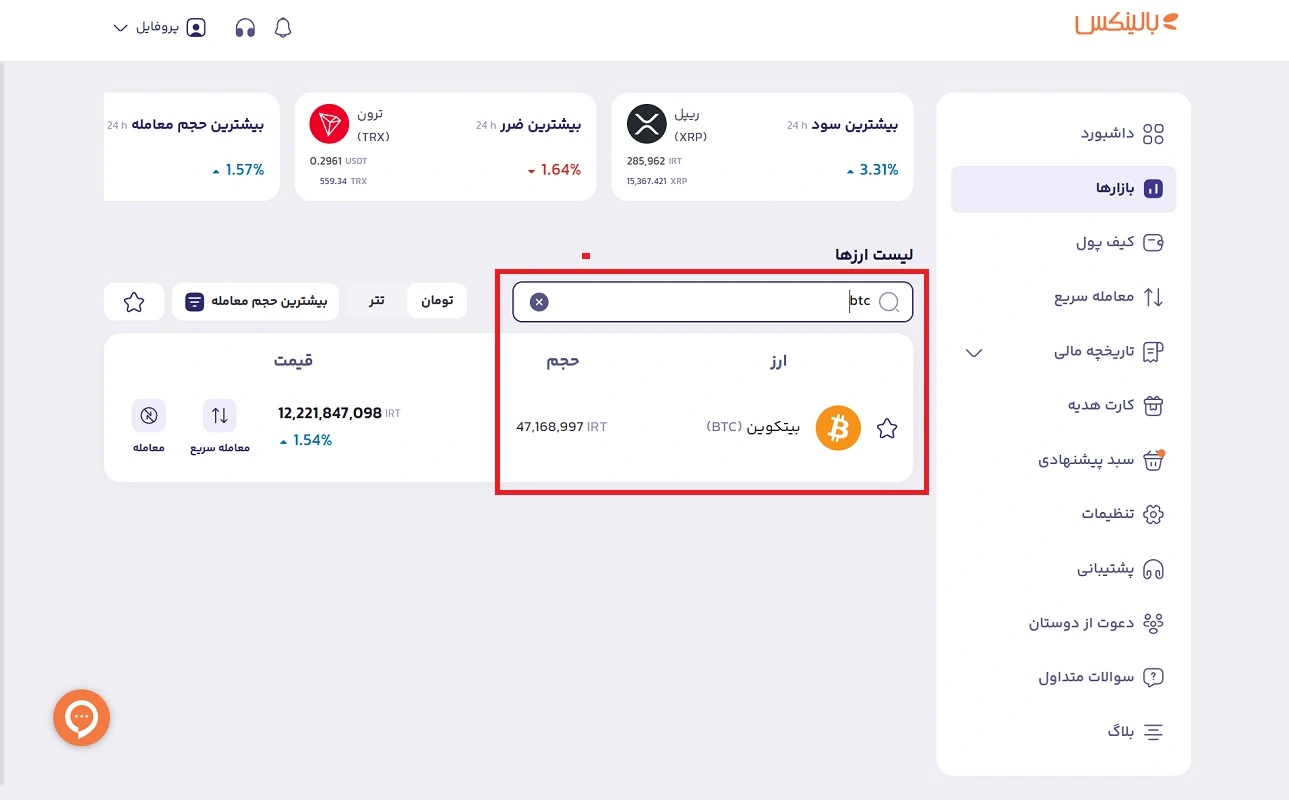This screenshot has width=1289, height=800.
Task: Open تنظیمات using the settings gear icon
Action: [1153, 514]
